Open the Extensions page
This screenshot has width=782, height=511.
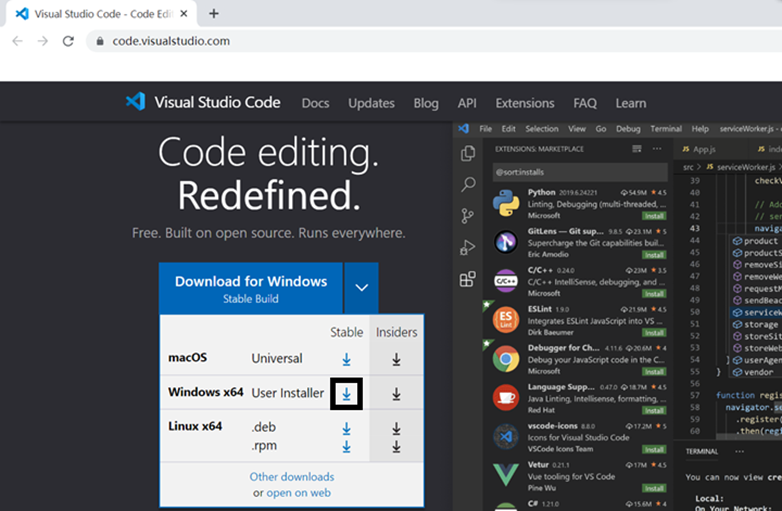click(x=525, y=103)
